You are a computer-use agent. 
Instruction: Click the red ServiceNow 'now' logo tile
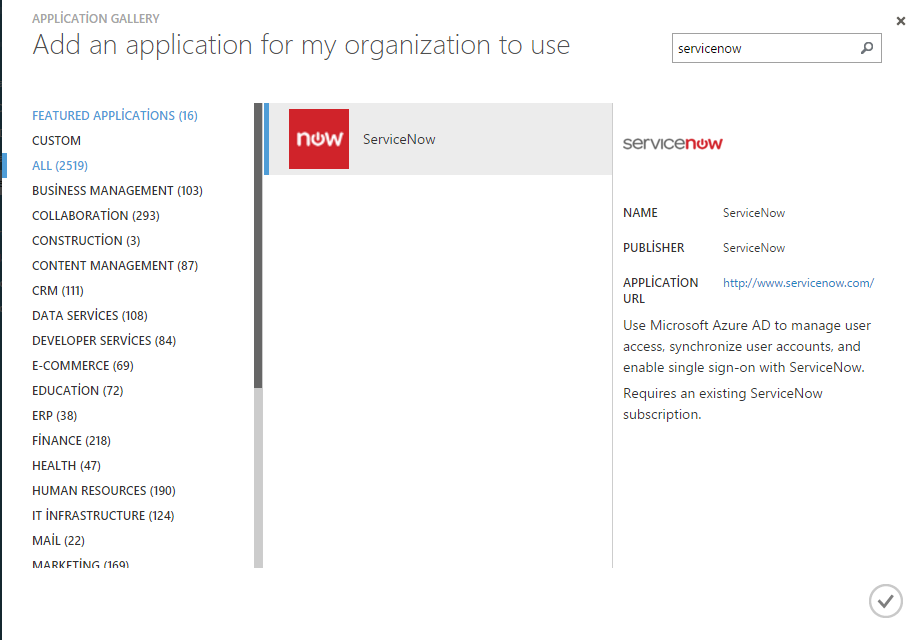[x=319, y=139]
